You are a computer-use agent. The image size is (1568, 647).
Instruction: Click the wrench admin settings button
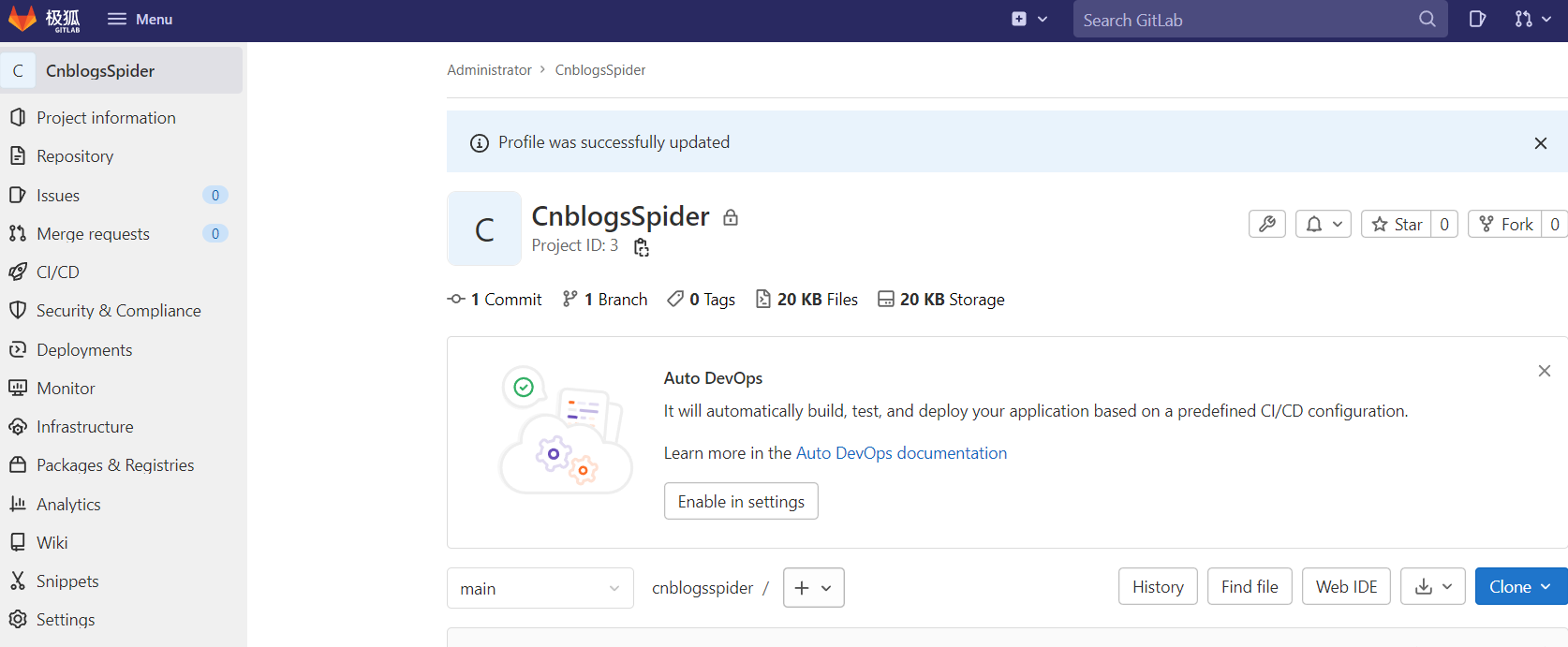[1267, 224]
